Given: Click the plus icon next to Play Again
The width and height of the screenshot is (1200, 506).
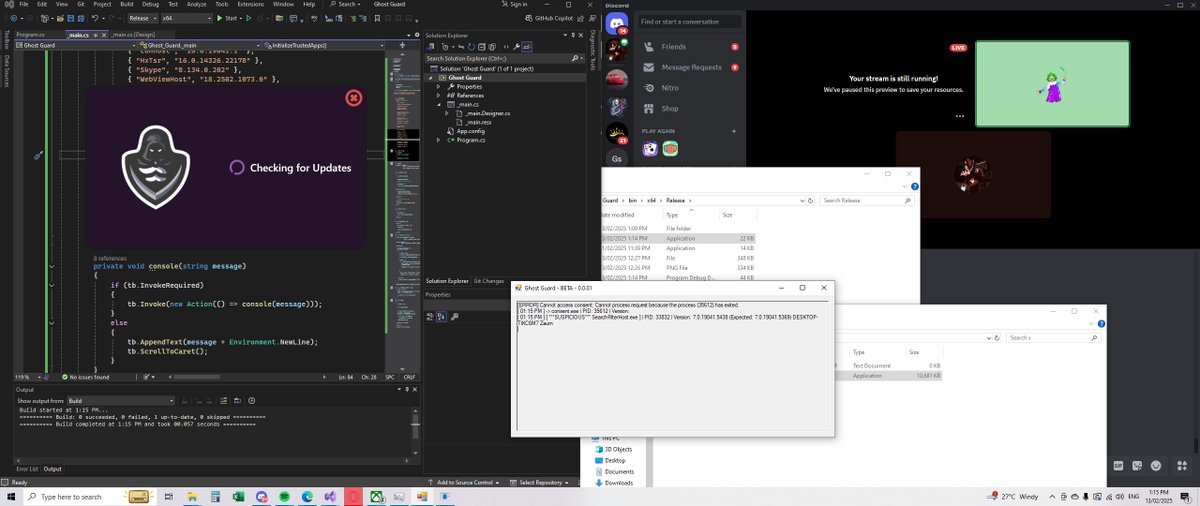Looking at the screenshot, I should (x=734, y=131).
